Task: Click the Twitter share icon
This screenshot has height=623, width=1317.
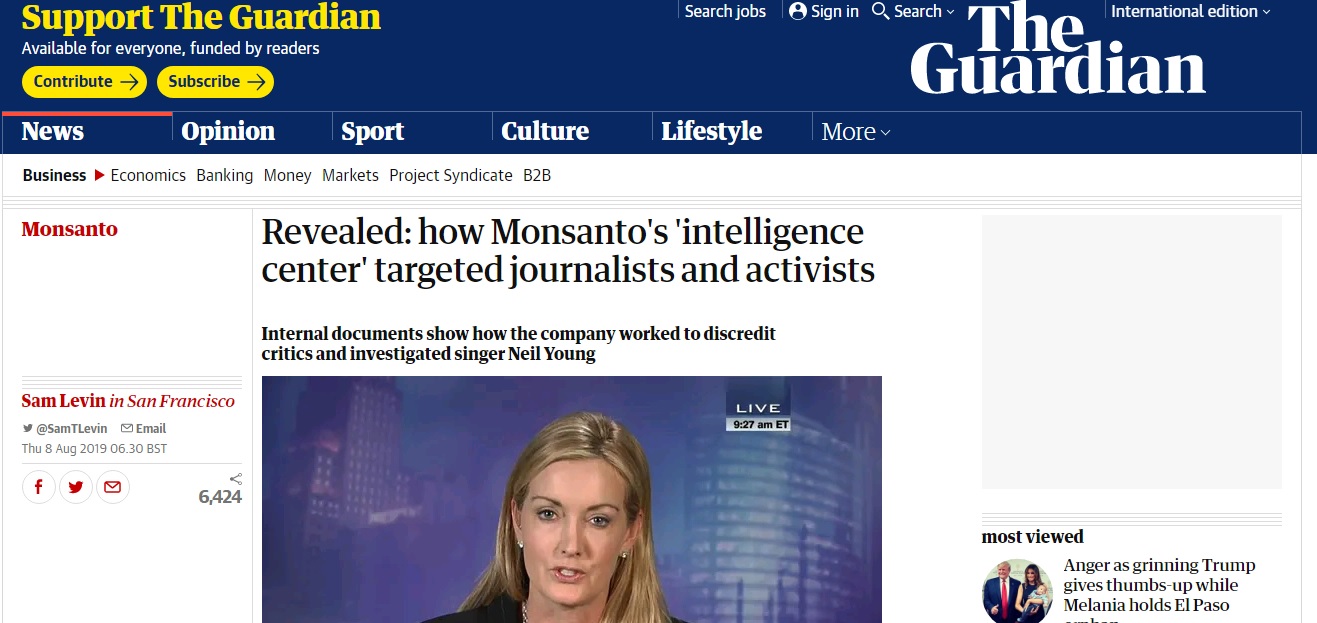Action: (76, 487)
